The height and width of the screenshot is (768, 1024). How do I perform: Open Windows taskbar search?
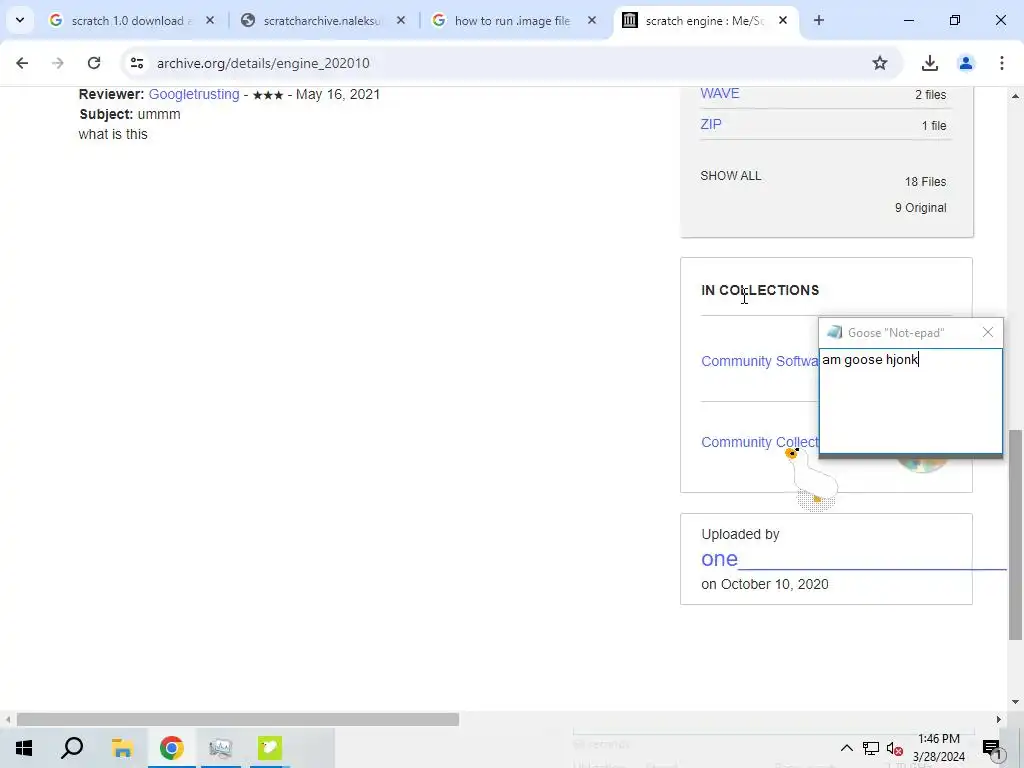[x=72, y=748]
